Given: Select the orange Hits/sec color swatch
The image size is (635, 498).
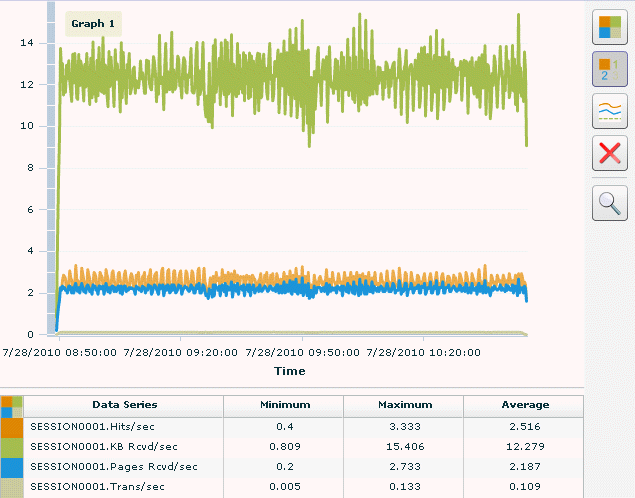Looking at the screenshot, I should pos(12,428).
